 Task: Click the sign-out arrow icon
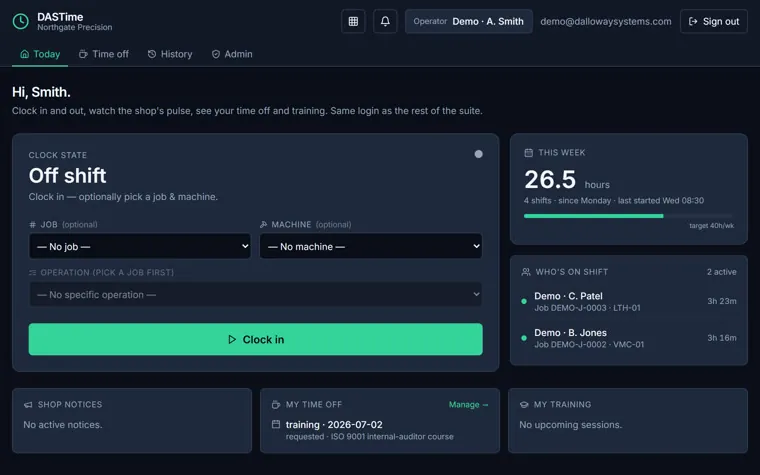point(693,21)
